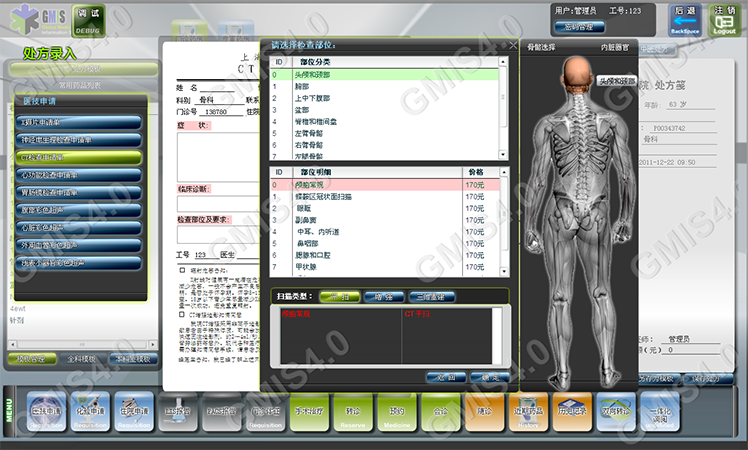Select 头颅和颈部 category row
Viewport: 748px width, 450px height.
tap(384, 74)
